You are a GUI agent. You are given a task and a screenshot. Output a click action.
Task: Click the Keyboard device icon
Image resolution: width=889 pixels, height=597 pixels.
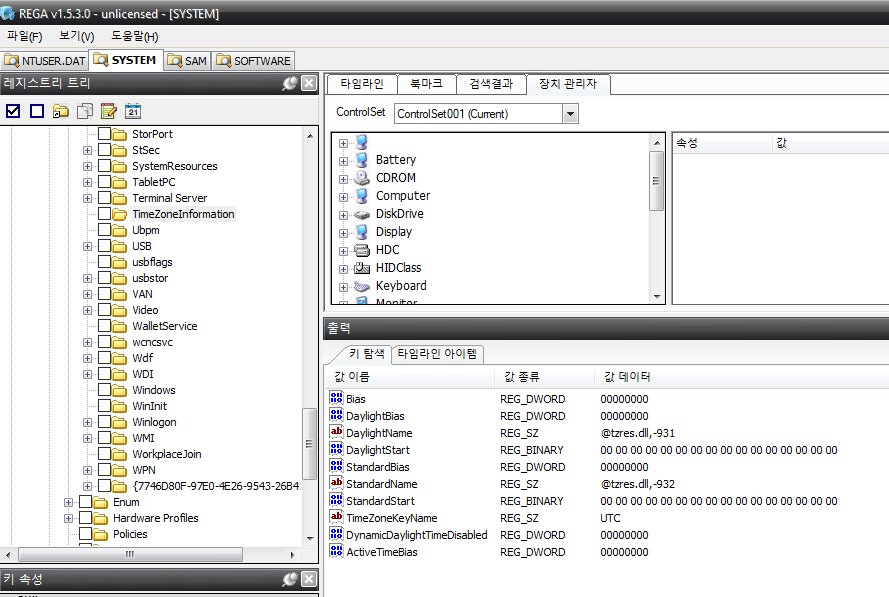[362, 286]
